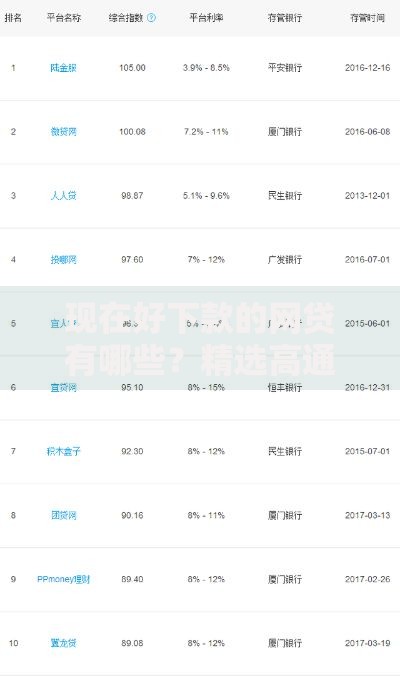The image size is (400, 676).
Task: Open the 团贷网 platform link
Action: 63,515
